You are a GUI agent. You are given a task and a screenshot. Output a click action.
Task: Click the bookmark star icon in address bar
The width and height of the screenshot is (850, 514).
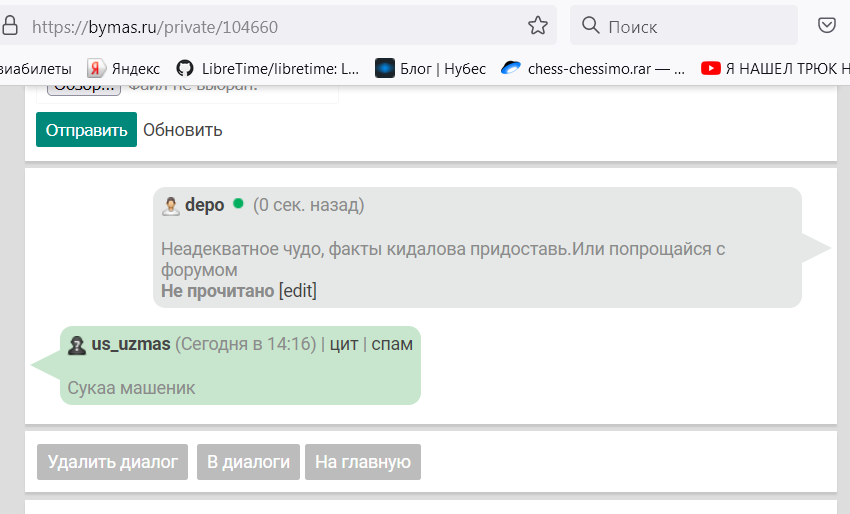click(x=538, y=26)
